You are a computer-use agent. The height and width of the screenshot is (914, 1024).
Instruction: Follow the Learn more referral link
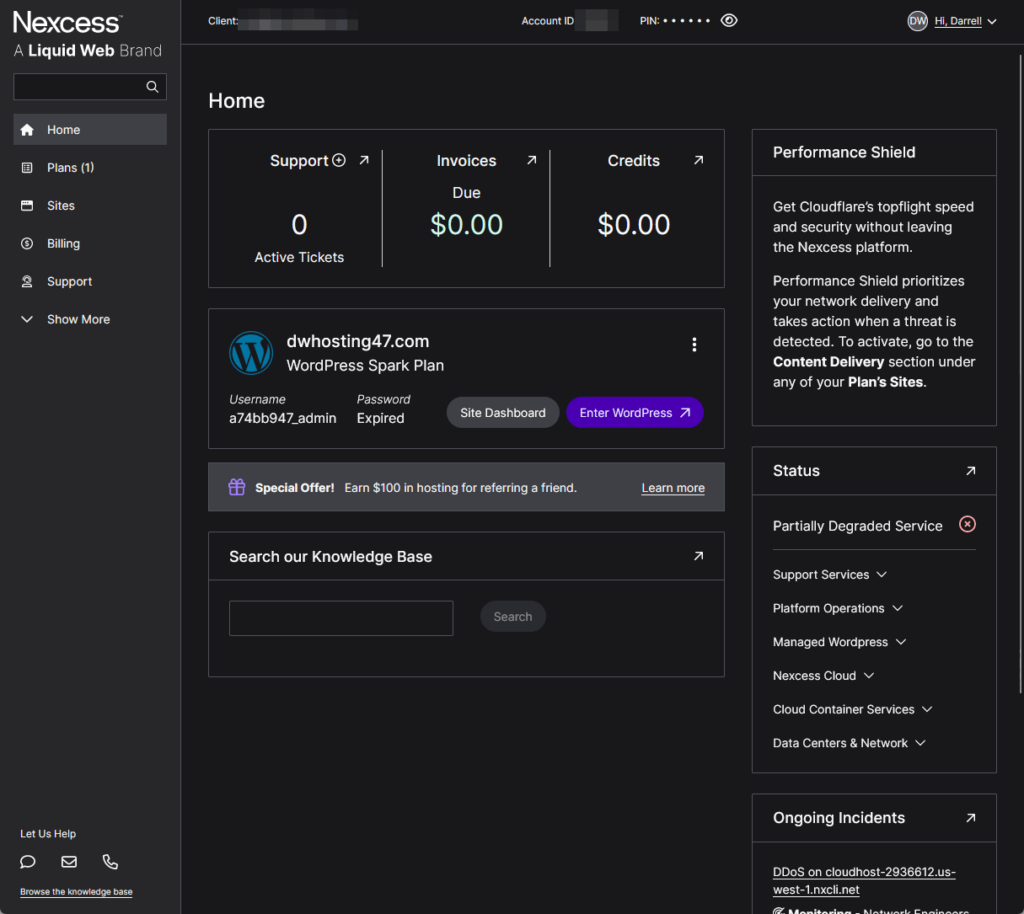click(673, 488)
